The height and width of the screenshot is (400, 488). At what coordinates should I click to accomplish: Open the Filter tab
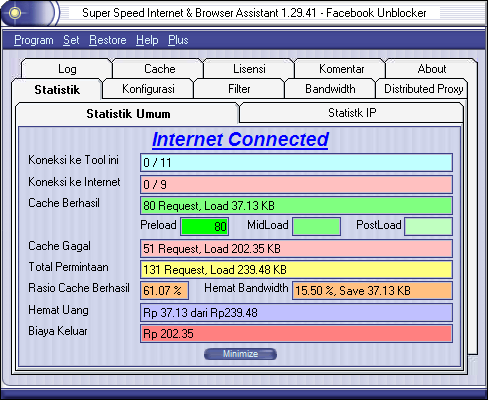point(239,89)
